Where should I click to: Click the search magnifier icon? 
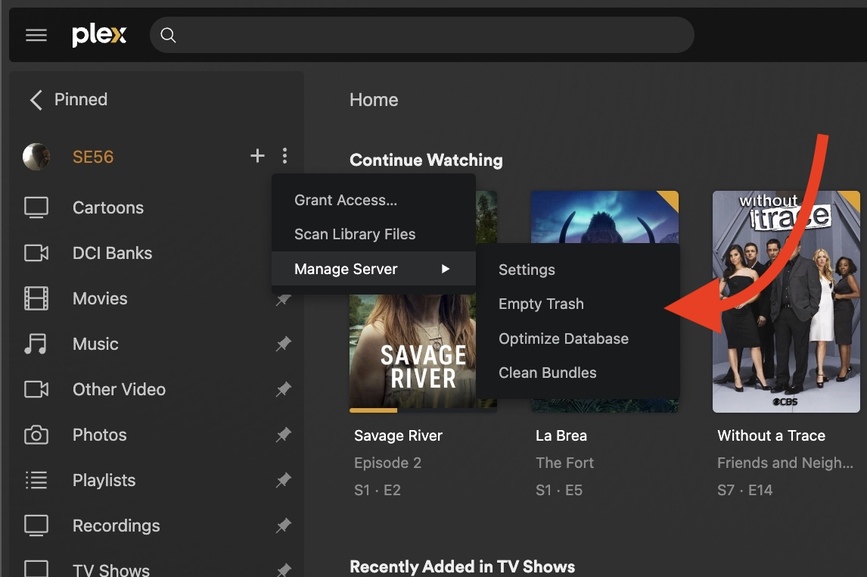168,35
